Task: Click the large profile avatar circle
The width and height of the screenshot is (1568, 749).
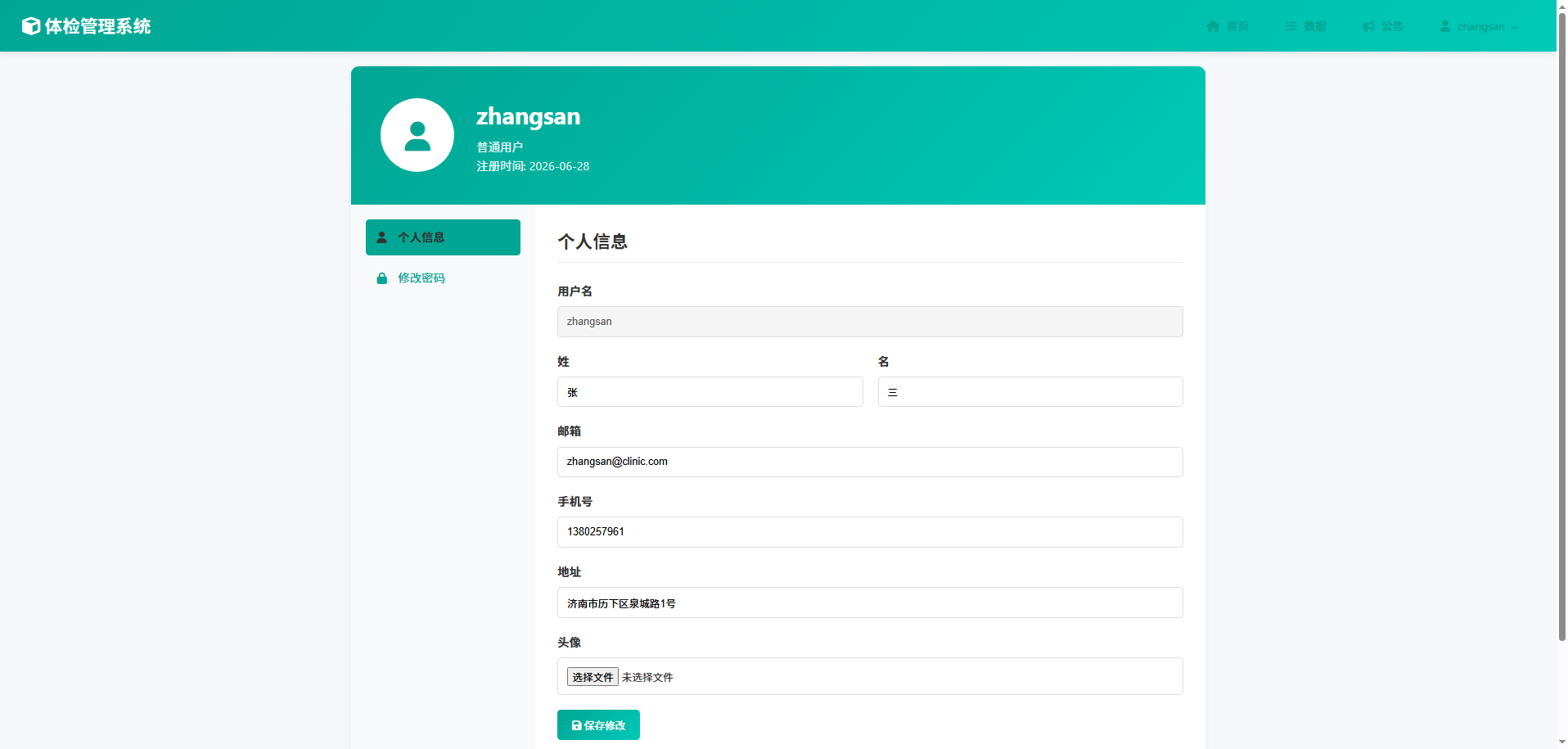Action: click(417, 135)
